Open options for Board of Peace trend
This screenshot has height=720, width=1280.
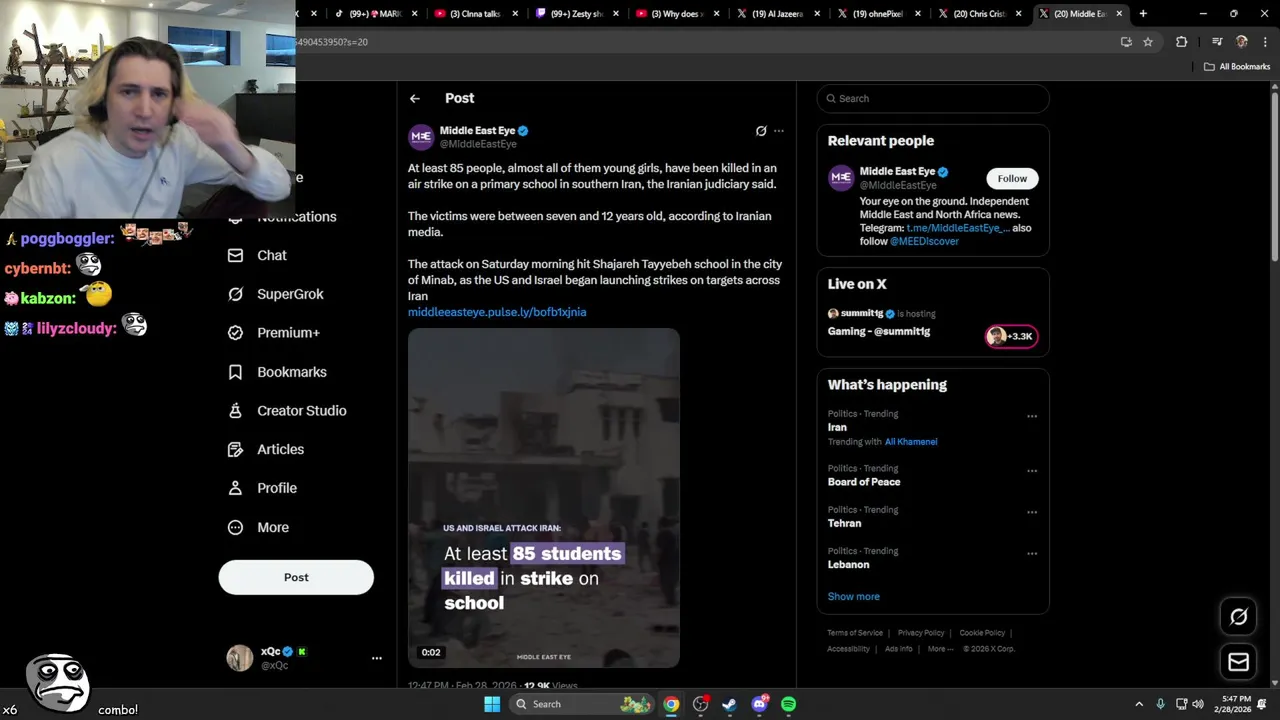(x=1032, y=471)
